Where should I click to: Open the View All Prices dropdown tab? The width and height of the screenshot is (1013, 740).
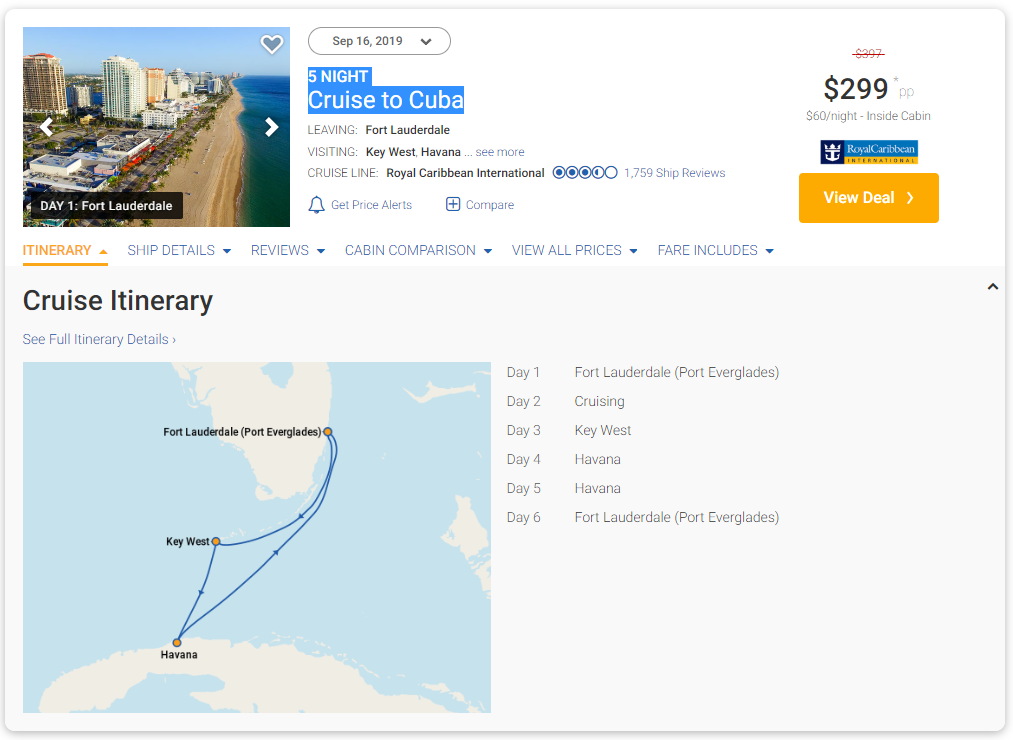pos(574,250)
